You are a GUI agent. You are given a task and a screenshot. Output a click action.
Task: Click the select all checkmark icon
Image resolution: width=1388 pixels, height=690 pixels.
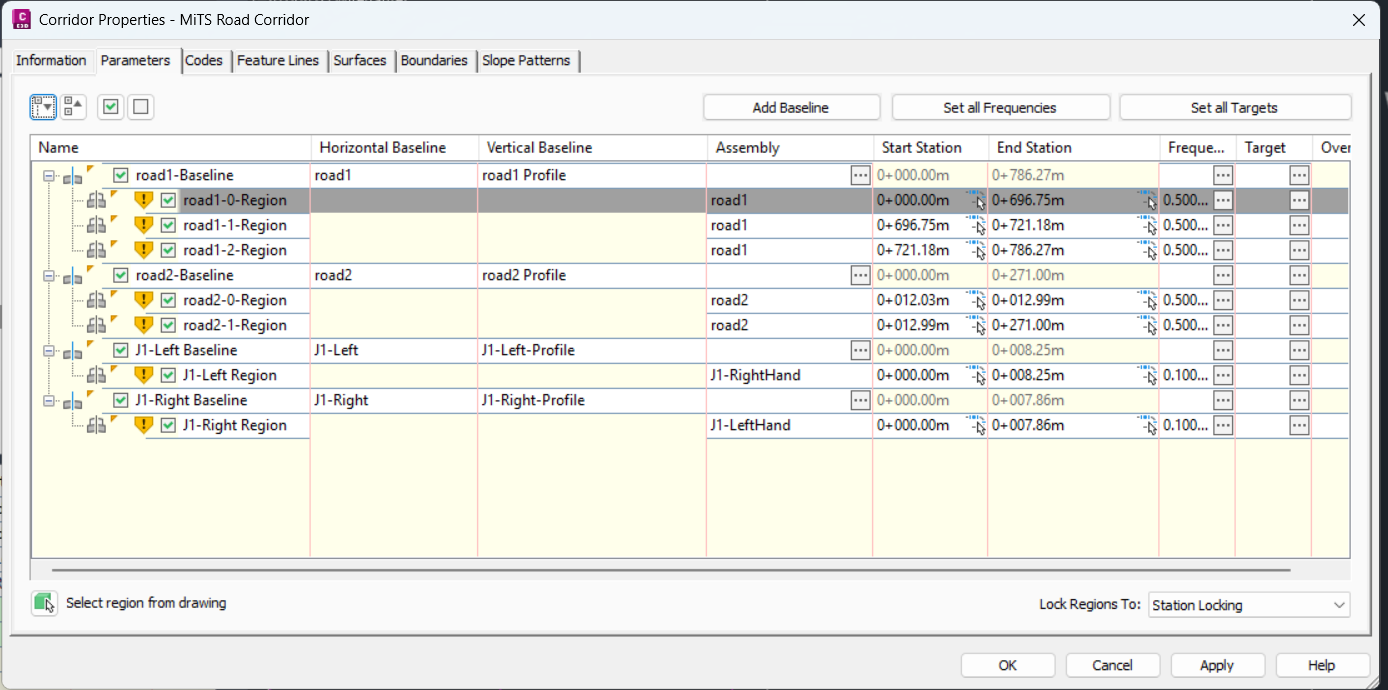(x=112, y=107)
